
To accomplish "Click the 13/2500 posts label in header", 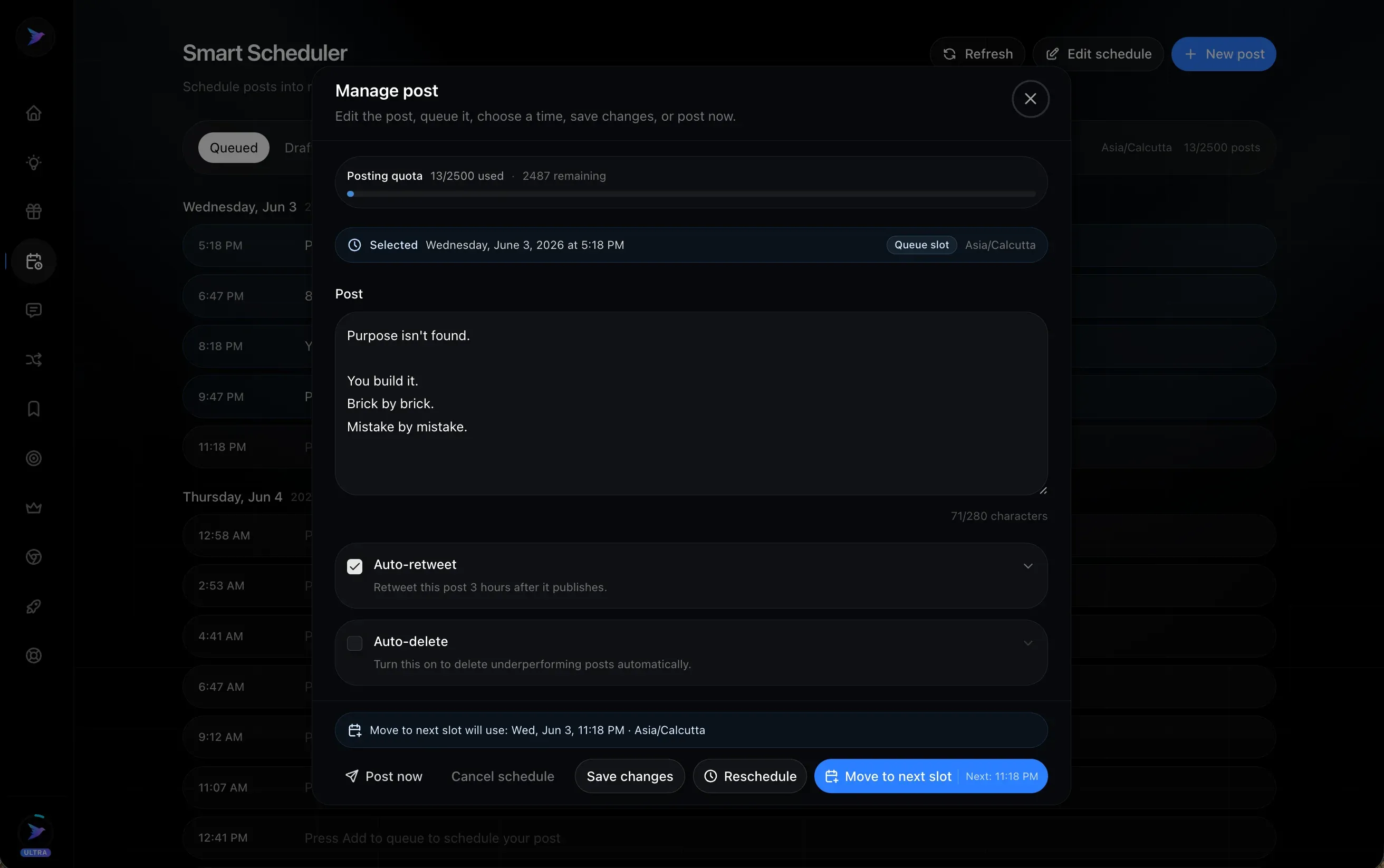I will (1222, 148).
